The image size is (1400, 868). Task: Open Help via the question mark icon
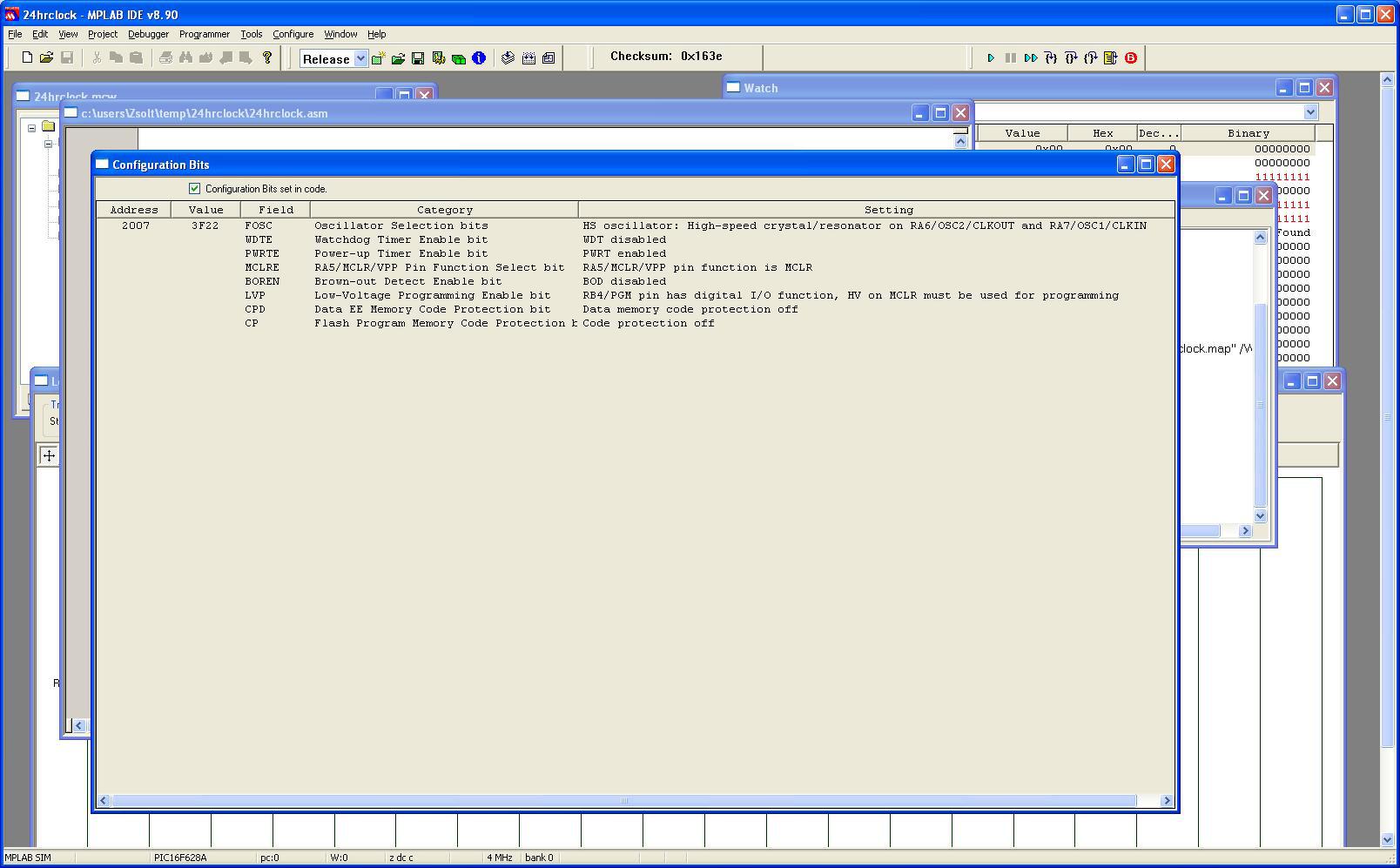(x=267, y=58)
